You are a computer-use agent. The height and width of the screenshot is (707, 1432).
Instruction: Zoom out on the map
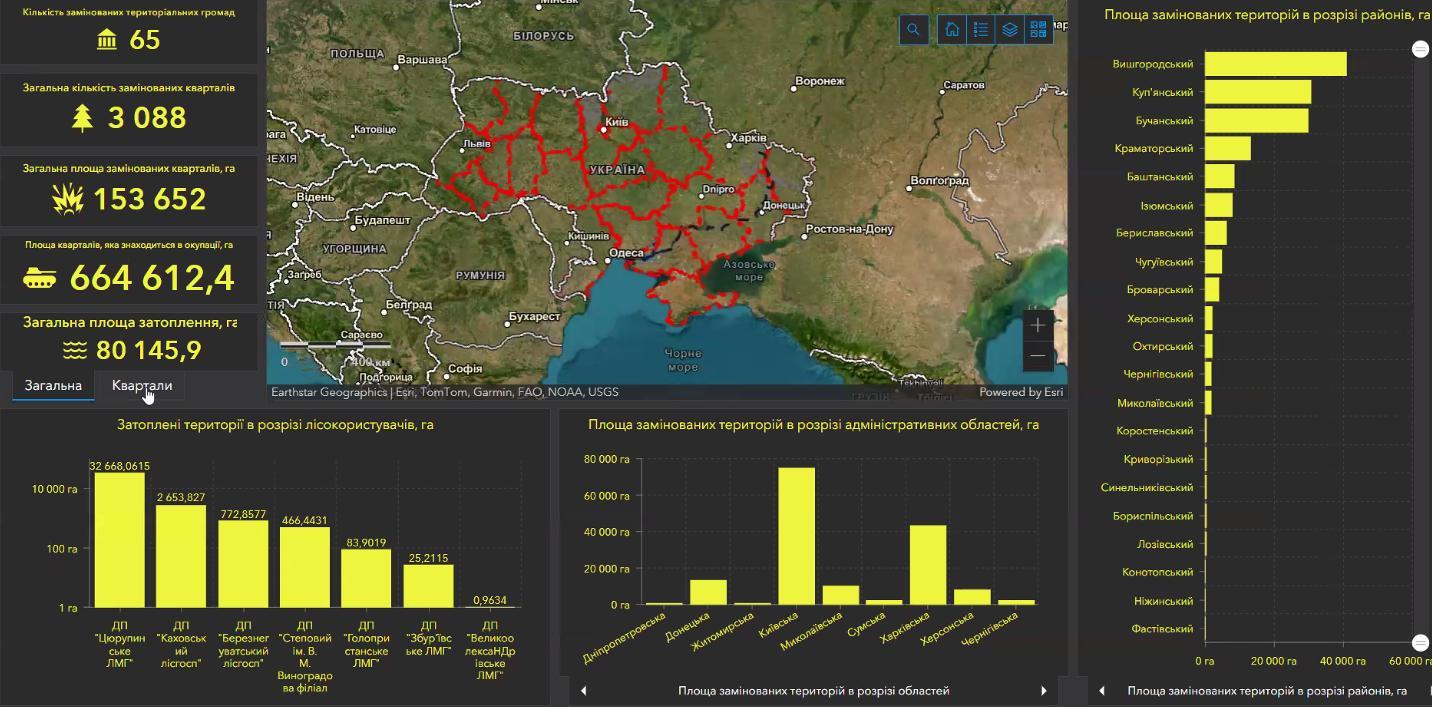[x=1038, y=356]
